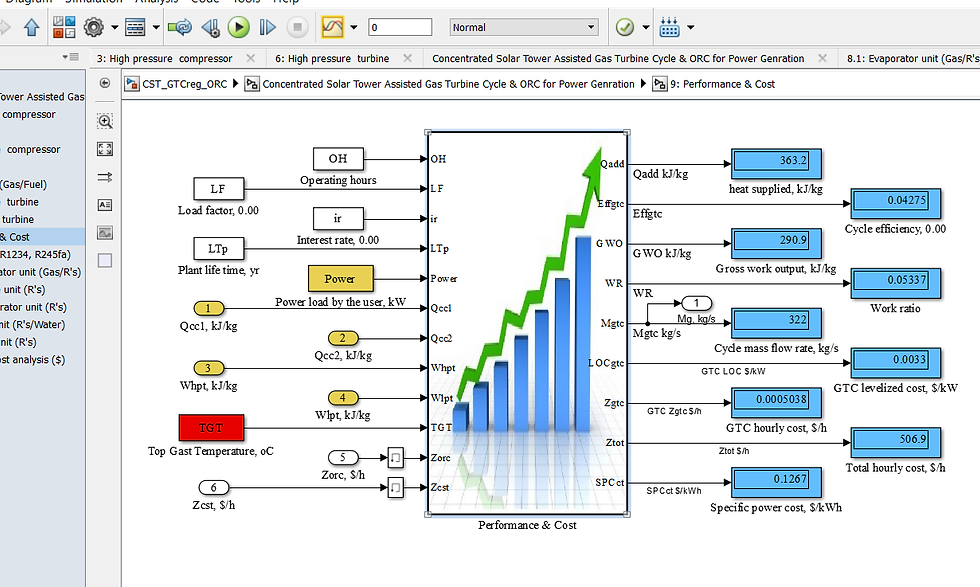Click the Stop simulation button
This screenshot has width=980, height=587.
coord(298,27)
